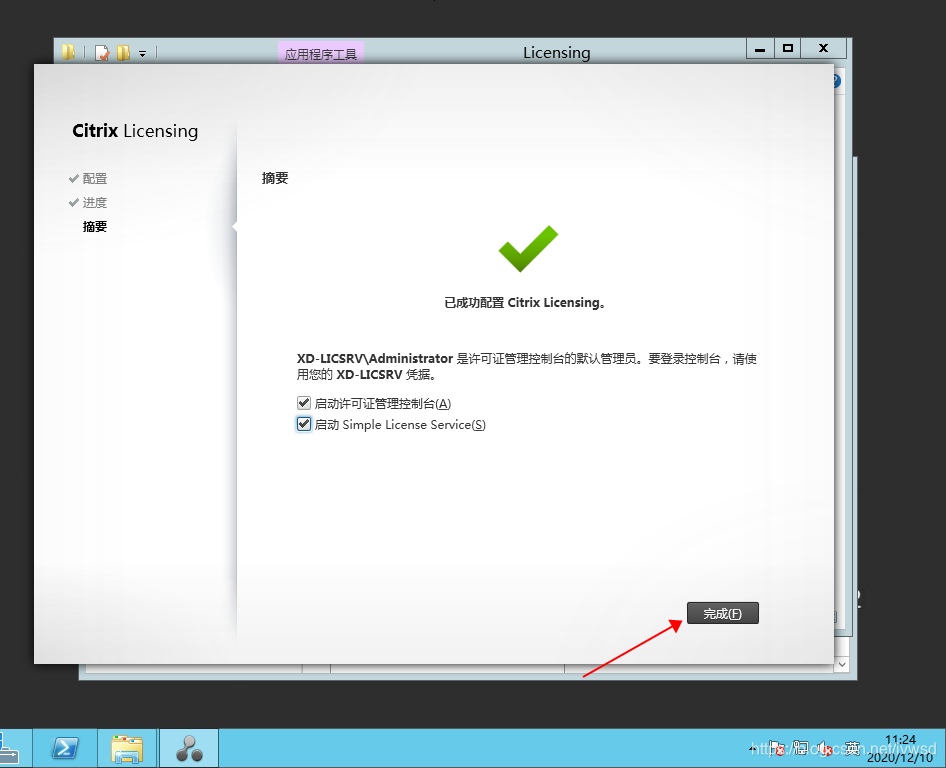
Task: Open File Explorer from the taskbar
Action: pos(128,748)
